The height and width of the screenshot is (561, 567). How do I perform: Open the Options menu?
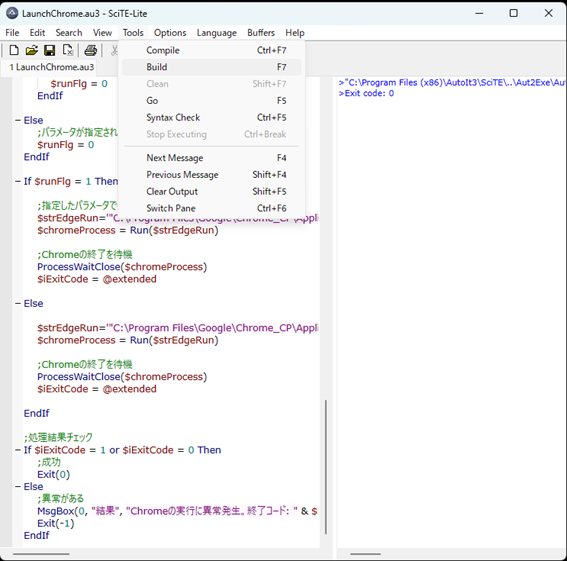(x=170, y=33)
